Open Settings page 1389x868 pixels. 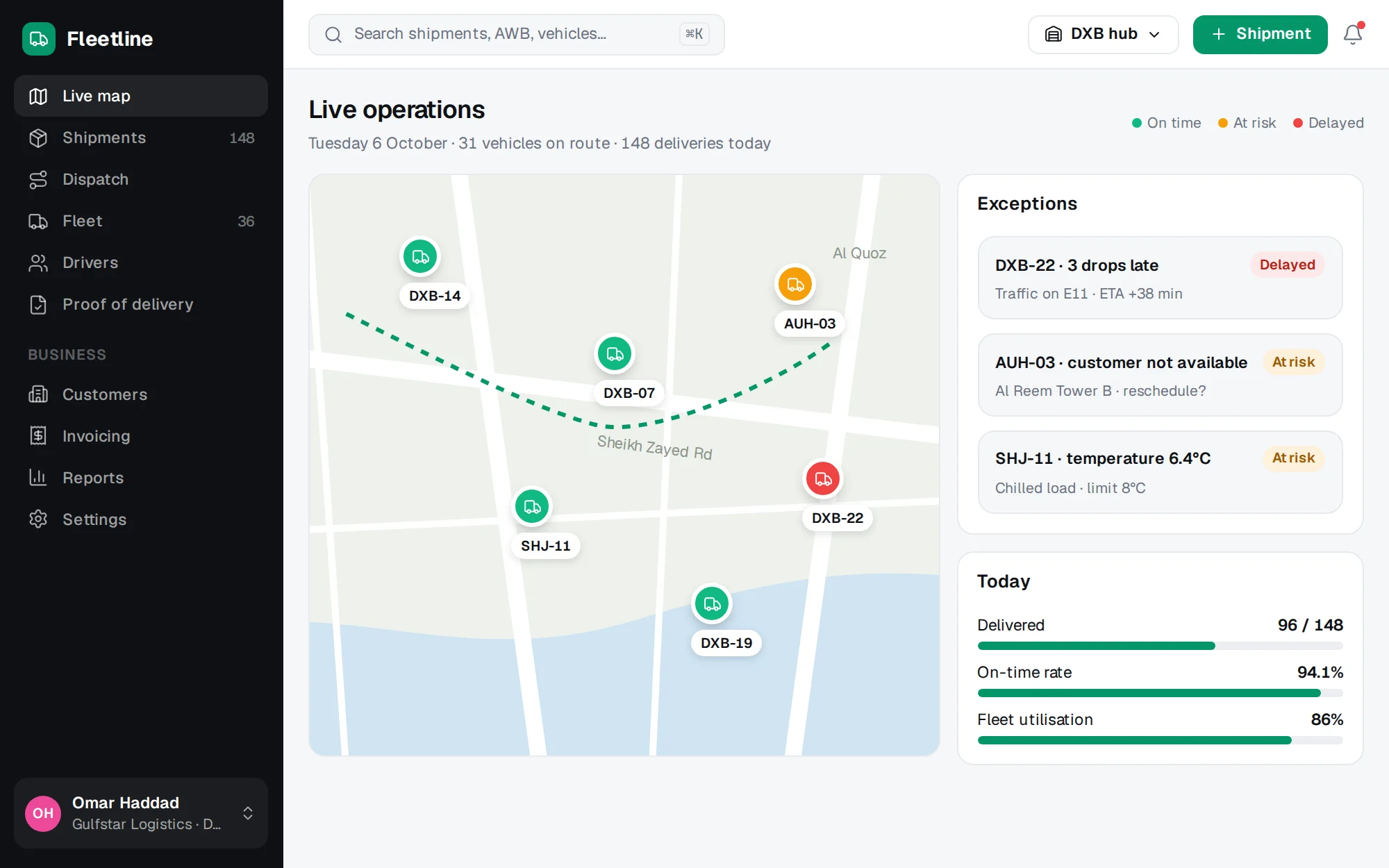[141, 519]
